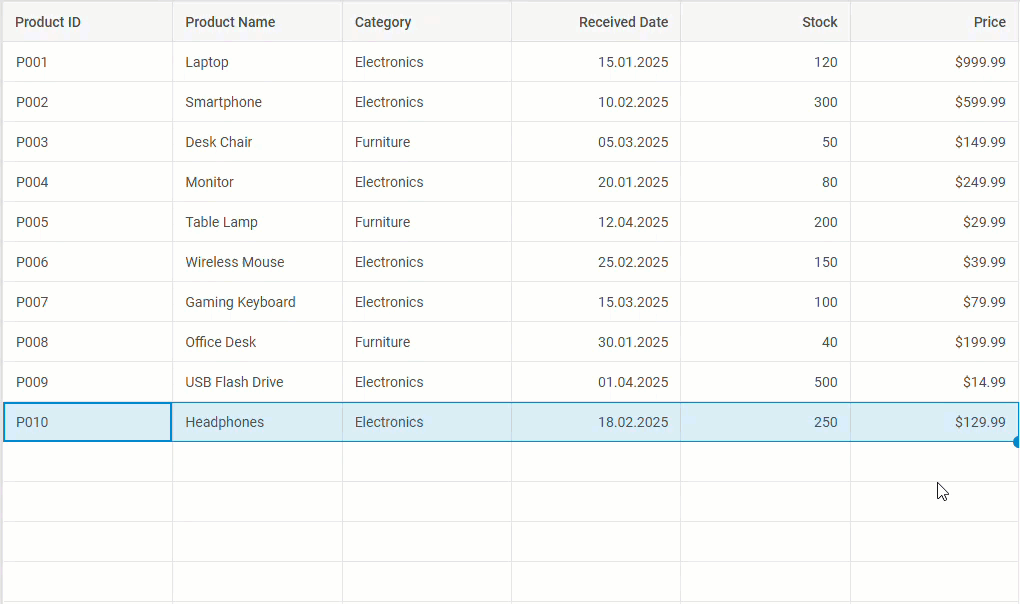This screenshot has height=604, width=1020.
Task: Select cell P003
Action: click(x=87, y=142)
